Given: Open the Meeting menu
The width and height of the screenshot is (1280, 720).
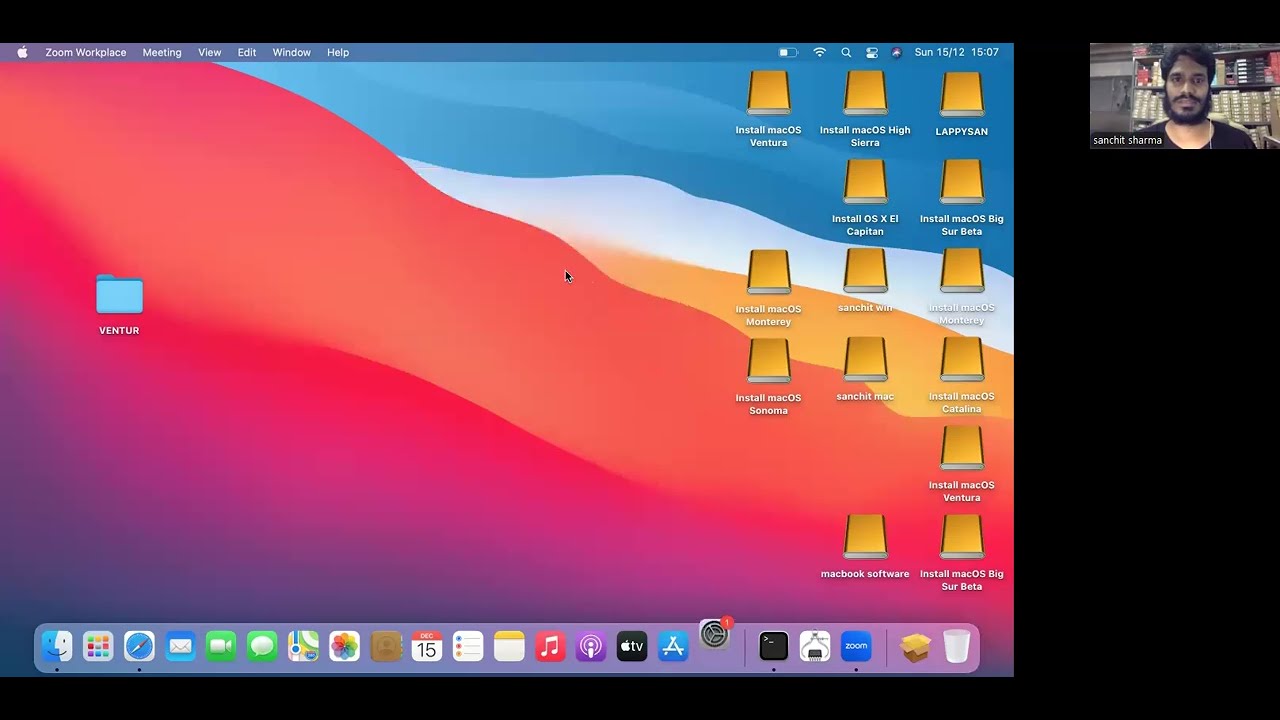Looking at the screenshot, I should pos(162,52).
